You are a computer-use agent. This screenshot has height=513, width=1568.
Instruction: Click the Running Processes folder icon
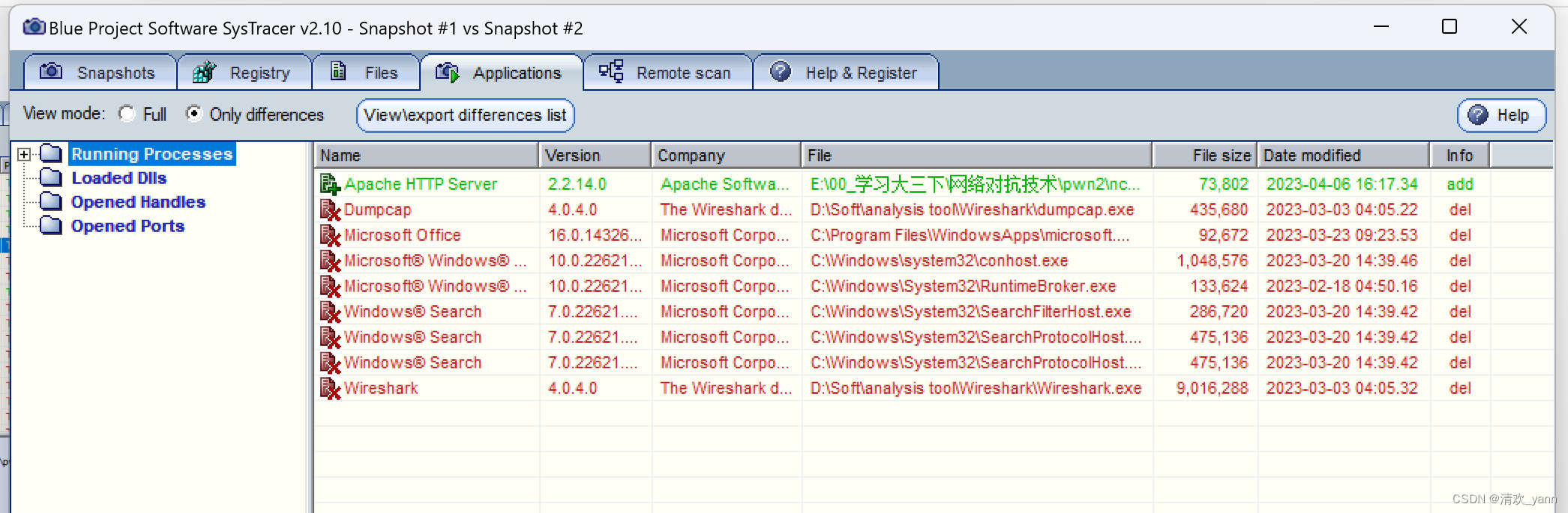[51, 153]
